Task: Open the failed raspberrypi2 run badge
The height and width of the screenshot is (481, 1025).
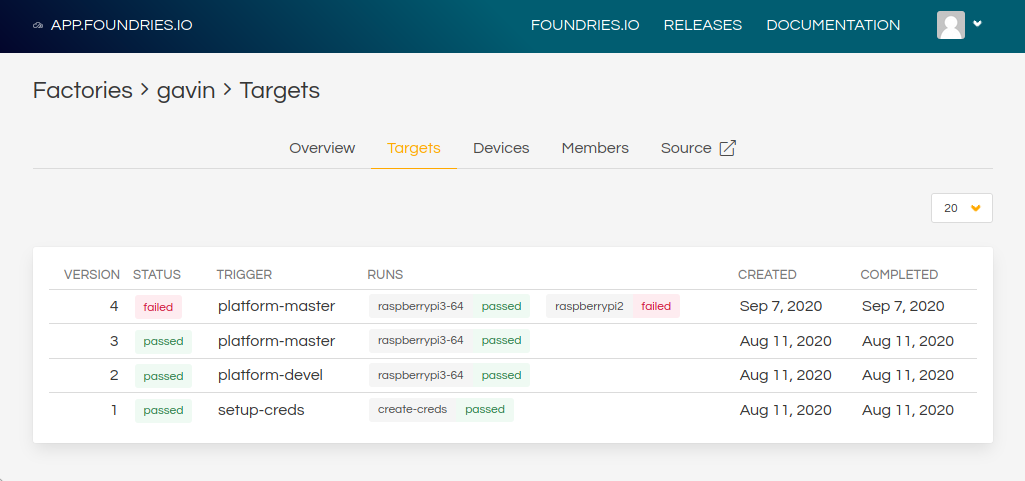Action: 613,306
